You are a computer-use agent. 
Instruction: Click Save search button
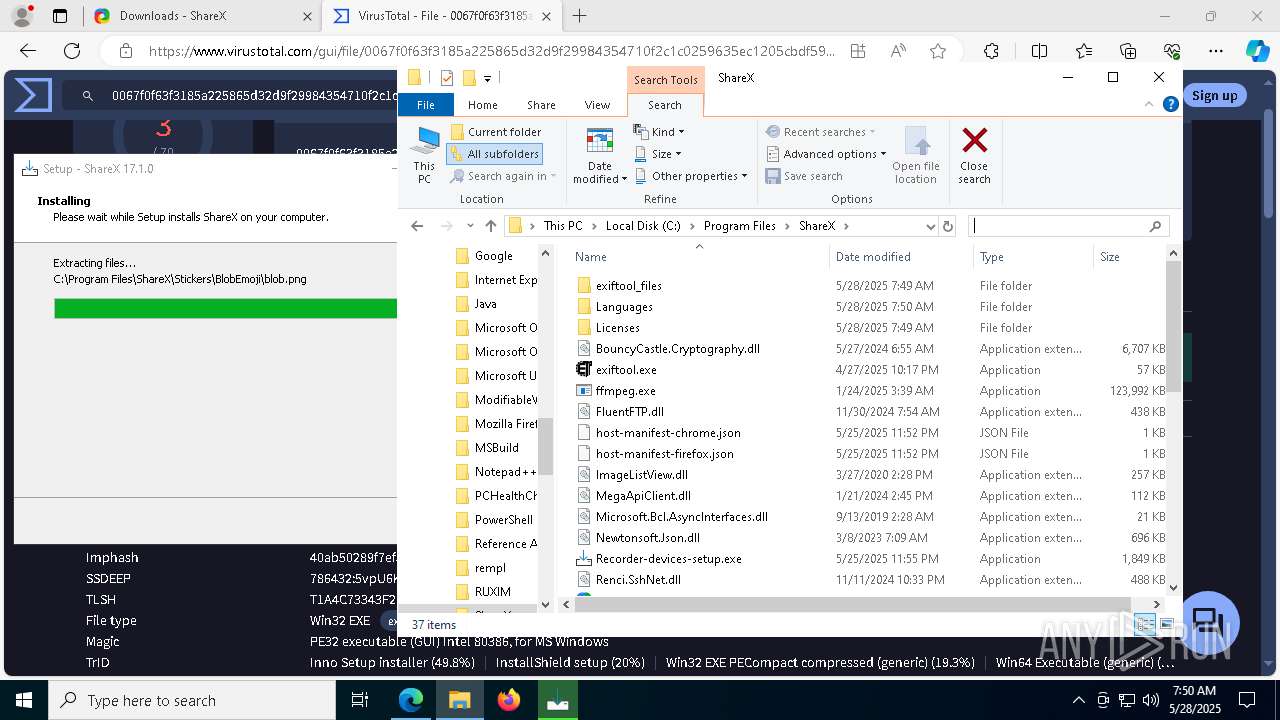pyautogui.click(x=804, y=176)
